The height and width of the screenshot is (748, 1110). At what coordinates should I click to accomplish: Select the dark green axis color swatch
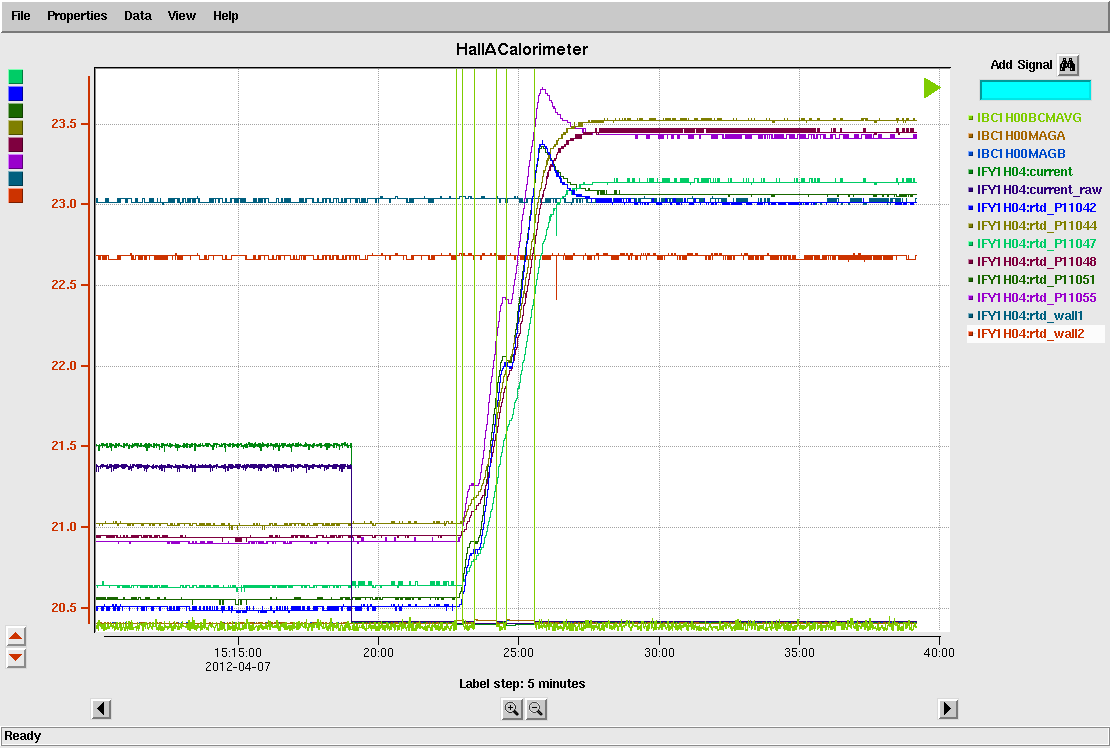click(x=16, y=110)
